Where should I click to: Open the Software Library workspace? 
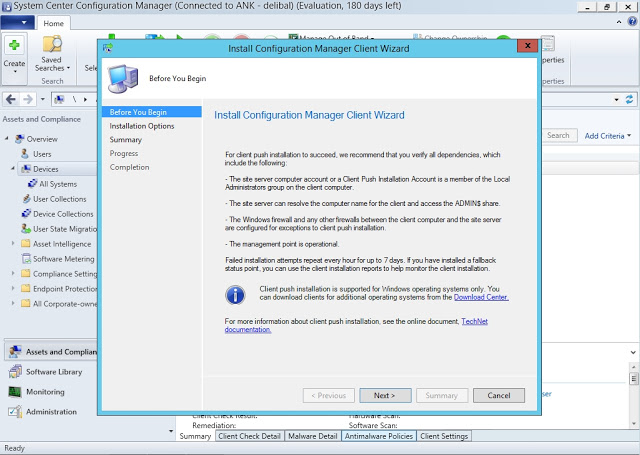53,372
